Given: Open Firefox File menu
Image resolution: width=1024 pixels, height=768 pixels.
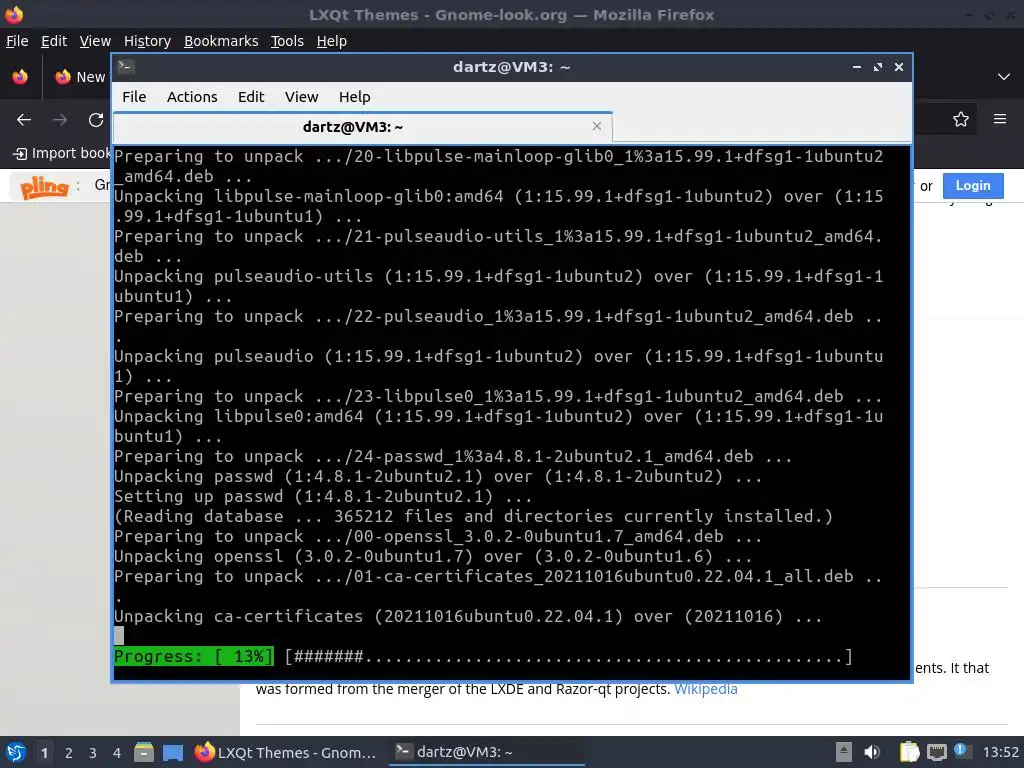Looking at the screenshot, I should 17,41.
